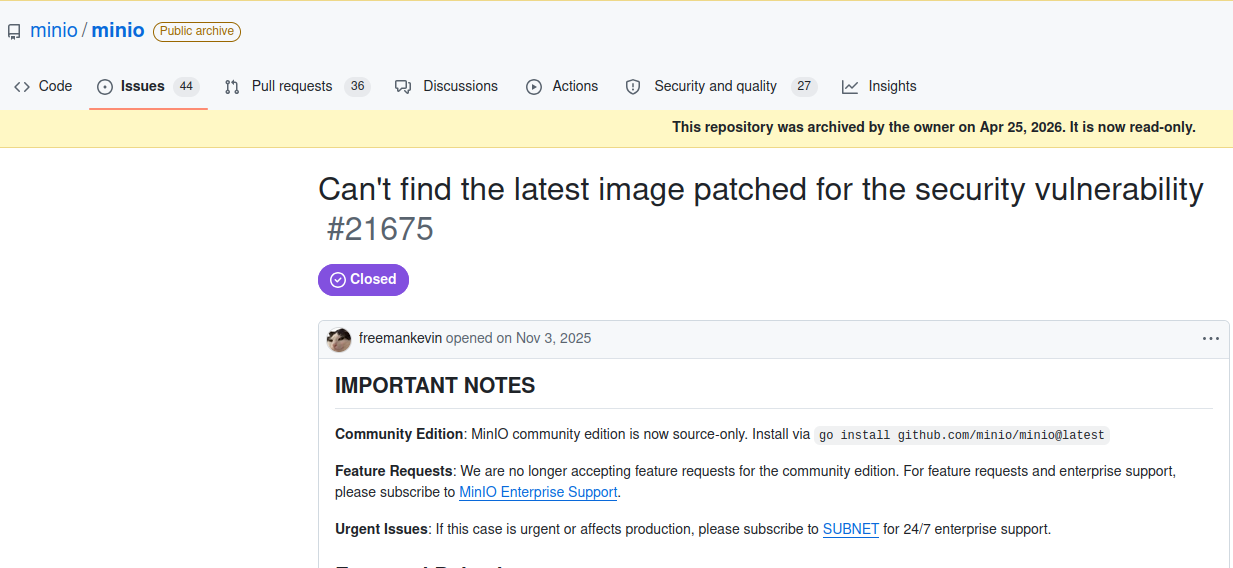Open the minio owner link

[x=54, y=31]
